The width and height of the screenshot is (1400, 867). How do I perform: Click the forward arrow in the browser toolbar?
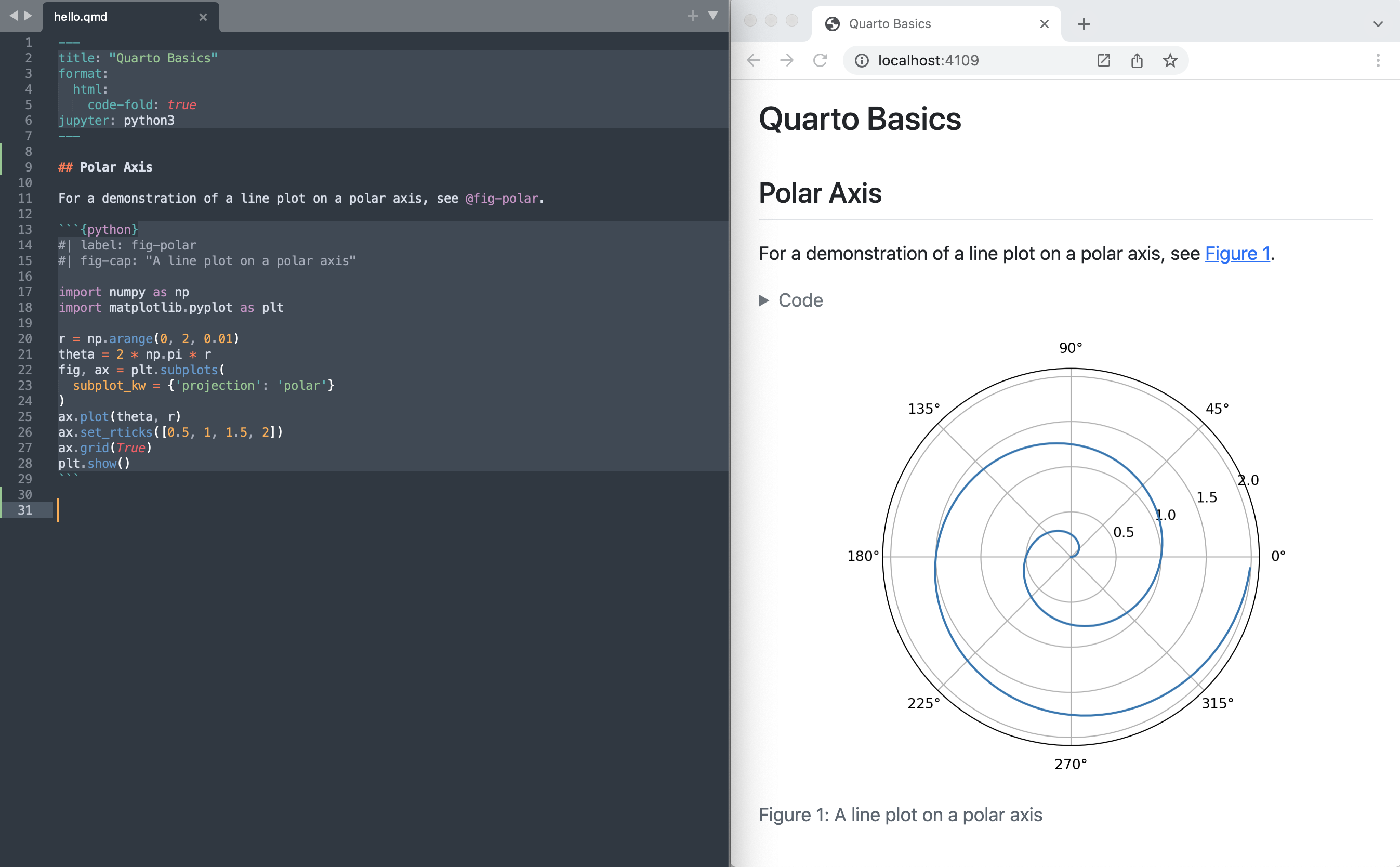pos(787,60)
